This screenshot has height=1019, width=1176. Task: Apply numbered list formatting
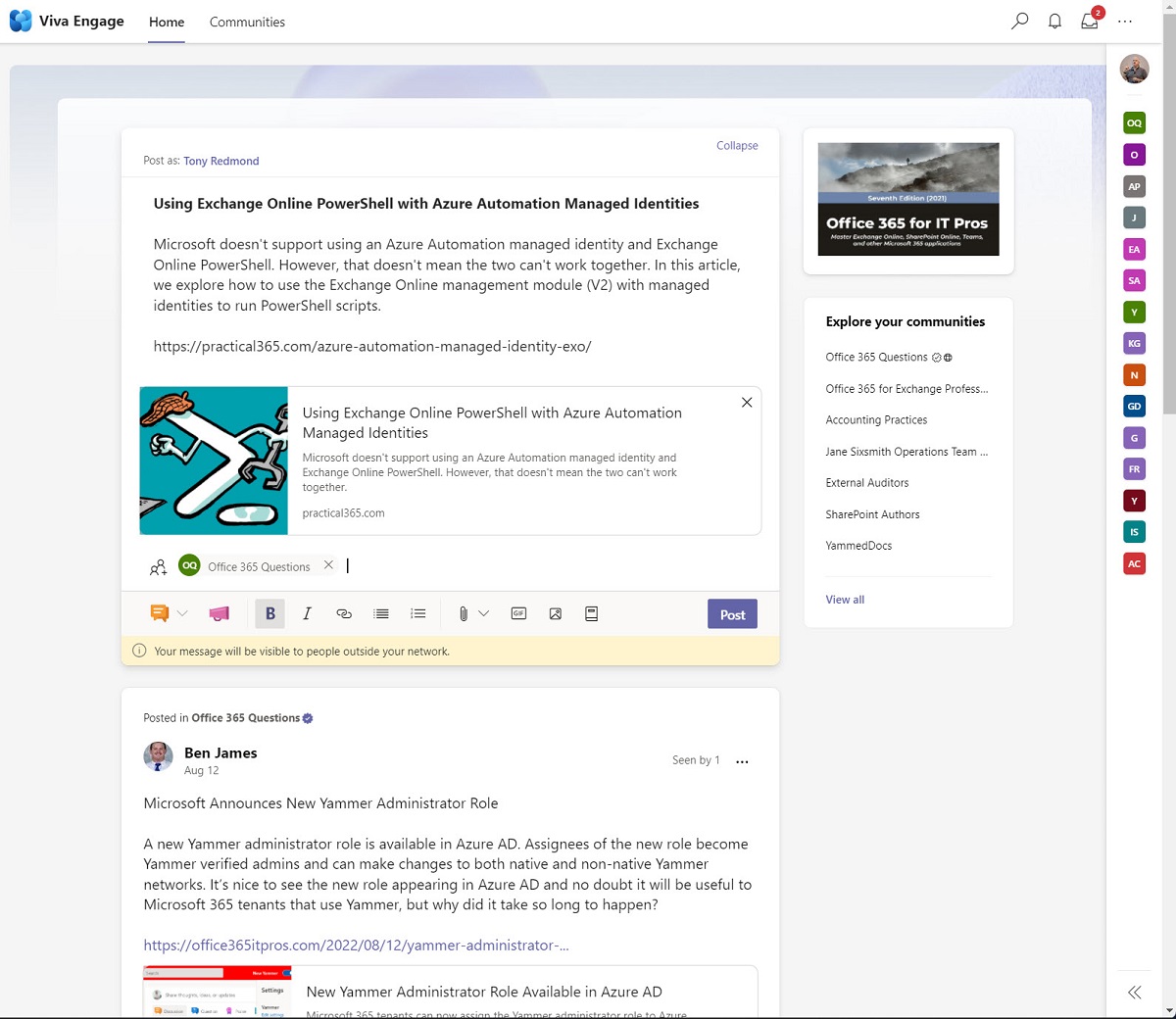click(418, 613)
